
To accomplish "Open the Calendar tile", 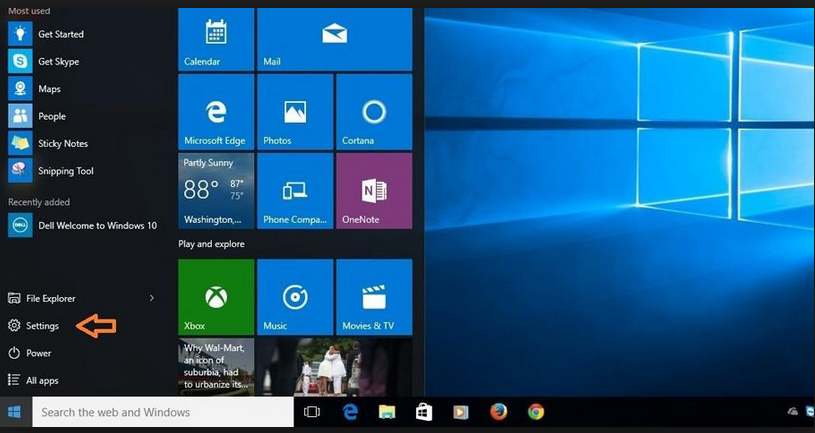I will [x=216, y=40].
